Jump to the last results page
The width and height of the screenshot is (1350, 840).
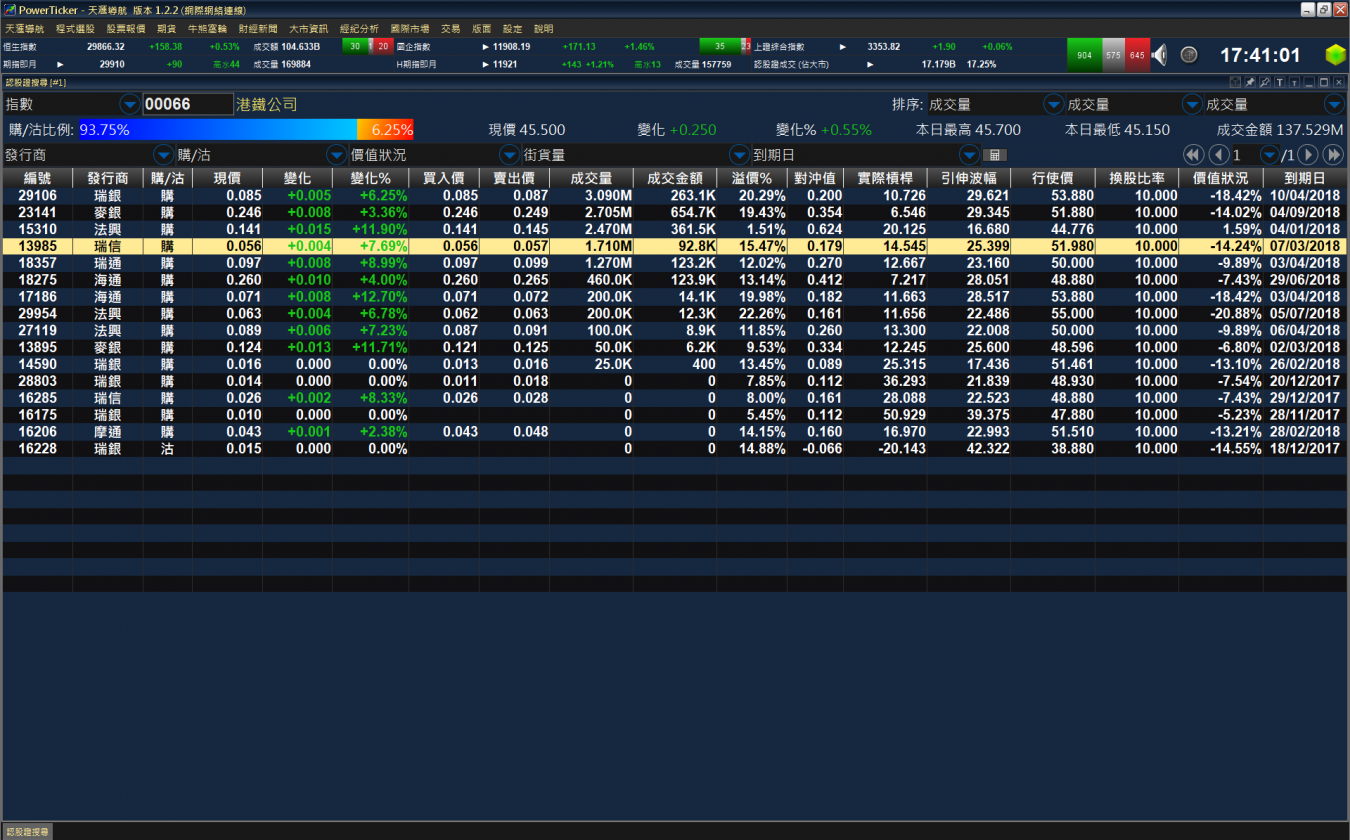coord(1333,155)
